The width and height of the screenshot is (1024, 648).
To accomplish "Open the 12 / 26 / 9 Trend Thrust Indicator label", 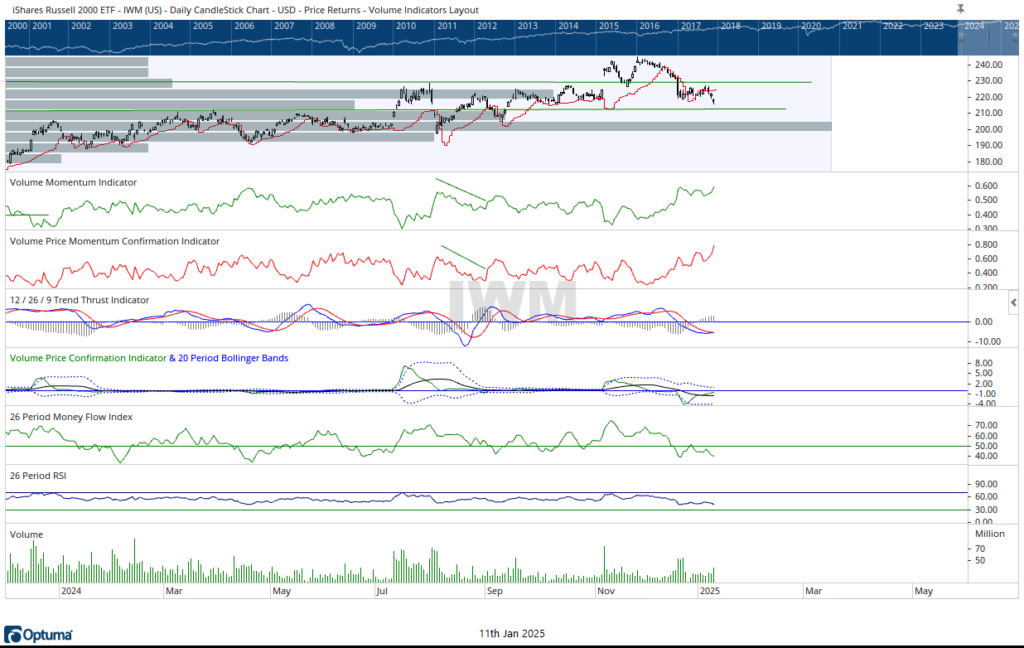I will (79, 300).
